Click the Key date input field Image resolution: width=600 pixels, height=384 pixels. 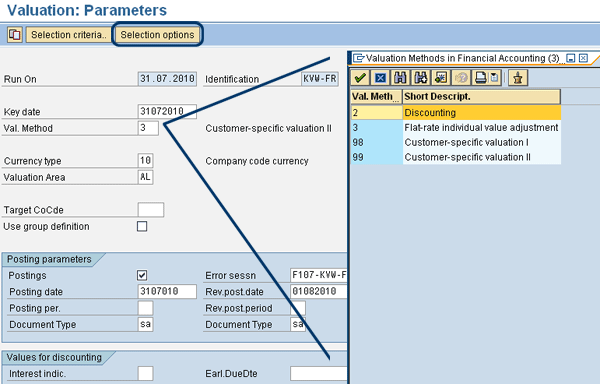pos(167,111)
